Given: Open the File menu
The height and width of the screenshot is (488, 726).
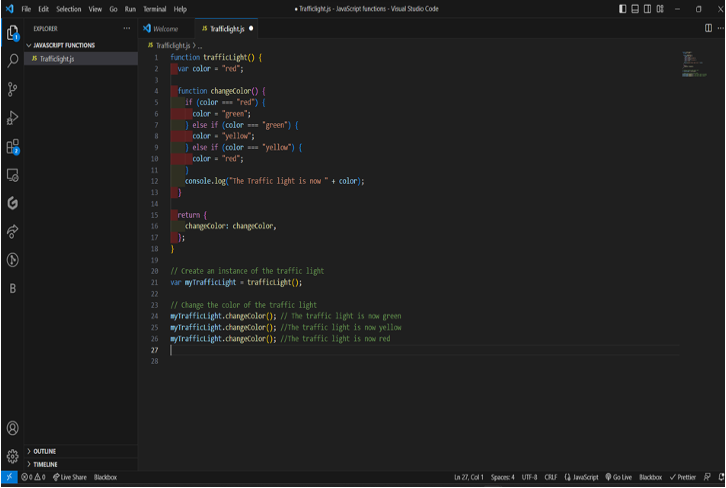Looking at the screenshot, I should click(x=26, y=9).
